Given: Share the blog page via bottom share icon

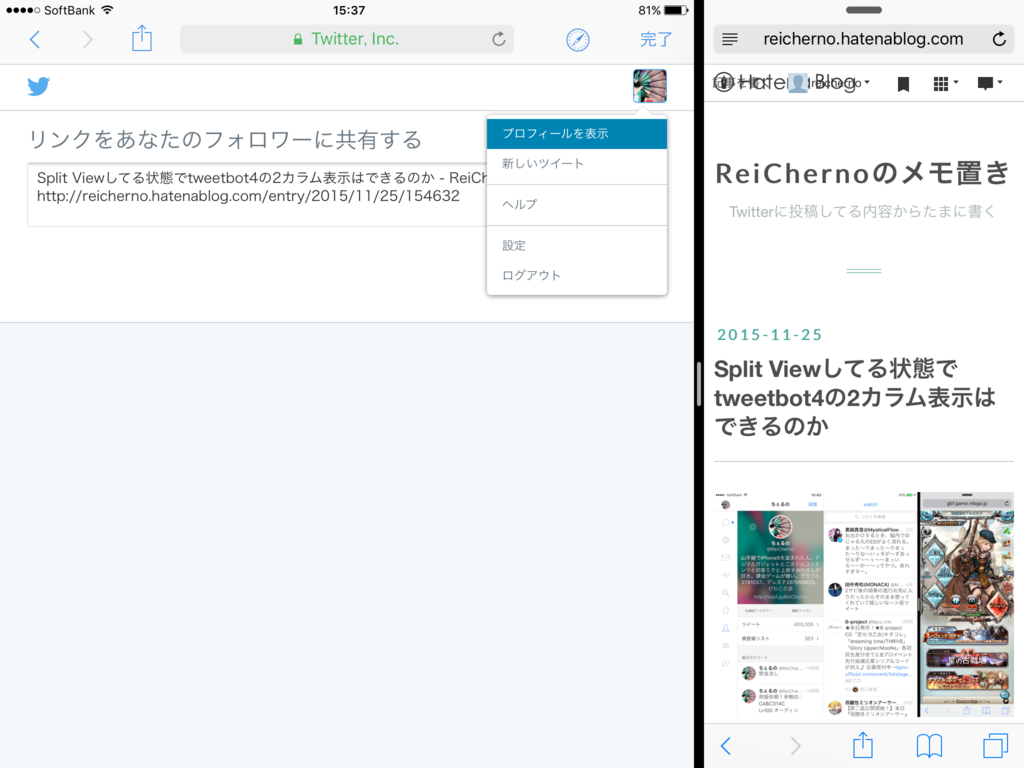Looking at the screenshot, I should coord(862,745).
